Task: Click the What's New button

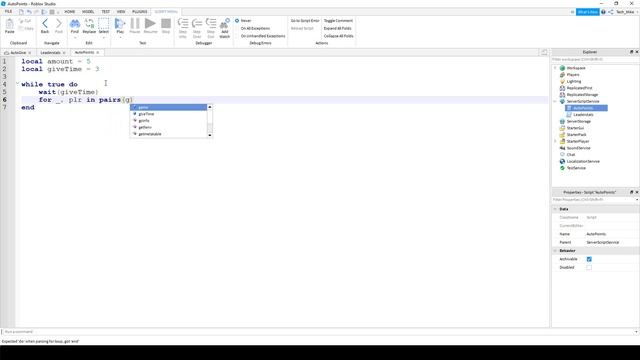Action: [587, 12]
